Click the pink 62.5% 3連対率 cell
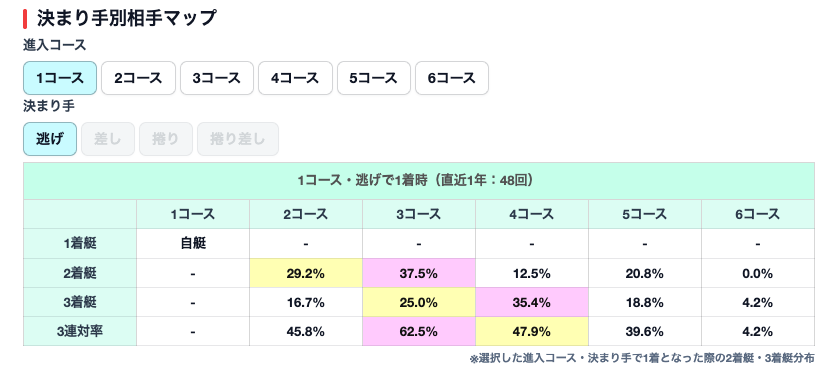Viewport: 833px width, 379px height. tap(419, 332)
